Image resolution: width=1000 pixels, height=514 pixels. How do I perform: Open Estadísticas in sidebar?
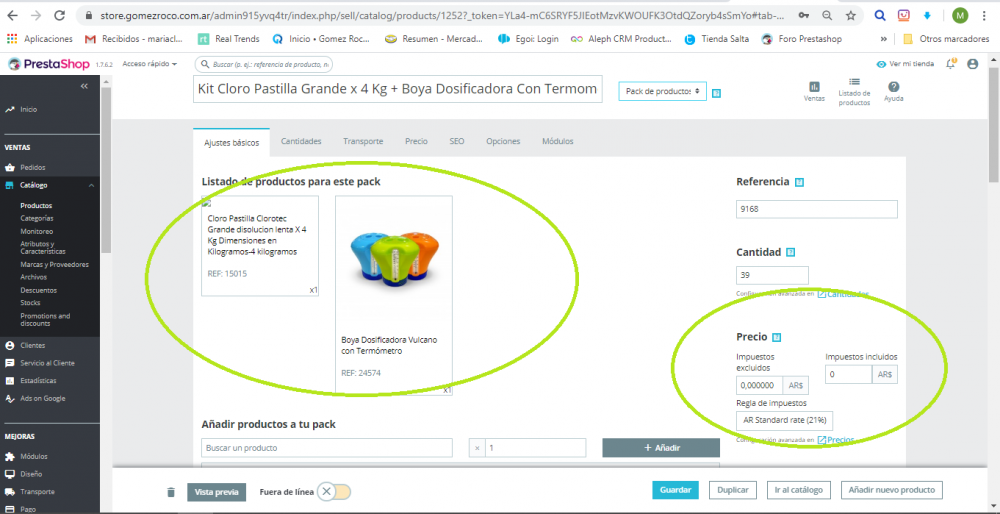[x=38, y=381]
